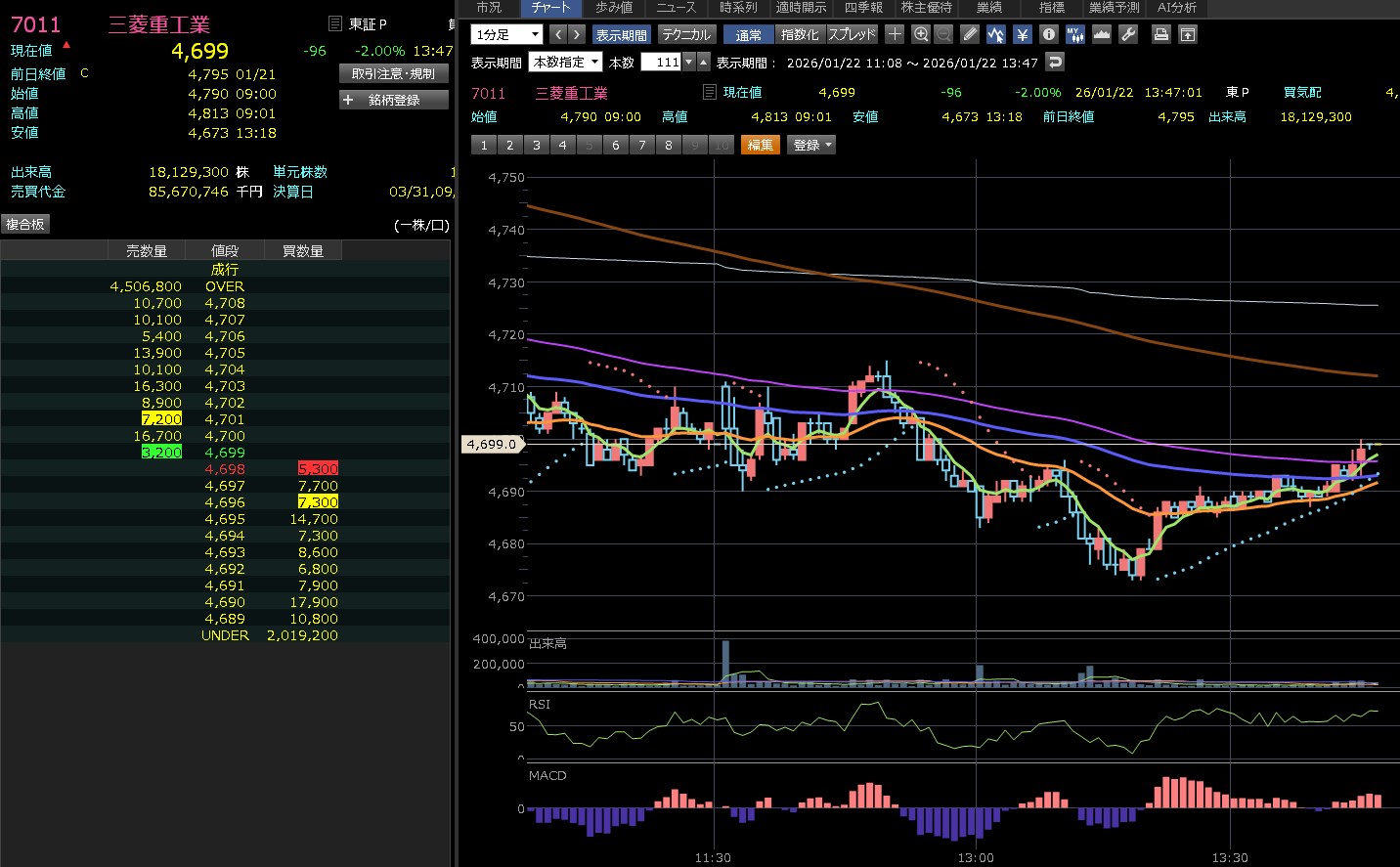Click the yellow-highlighted 7,200 sell quantity cell

(161, 419)
